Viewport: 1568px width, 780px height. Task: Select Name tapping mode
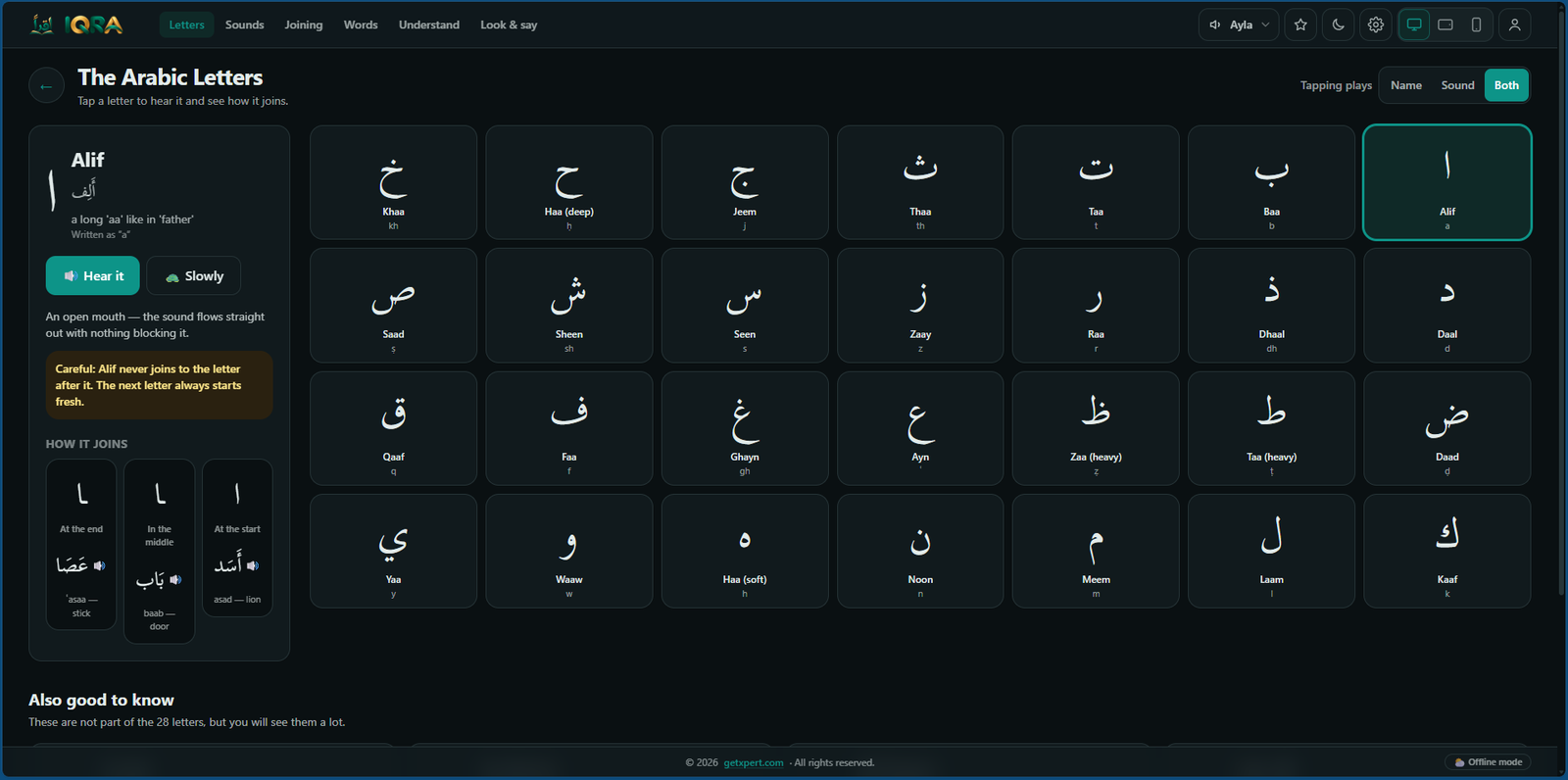1405,85
